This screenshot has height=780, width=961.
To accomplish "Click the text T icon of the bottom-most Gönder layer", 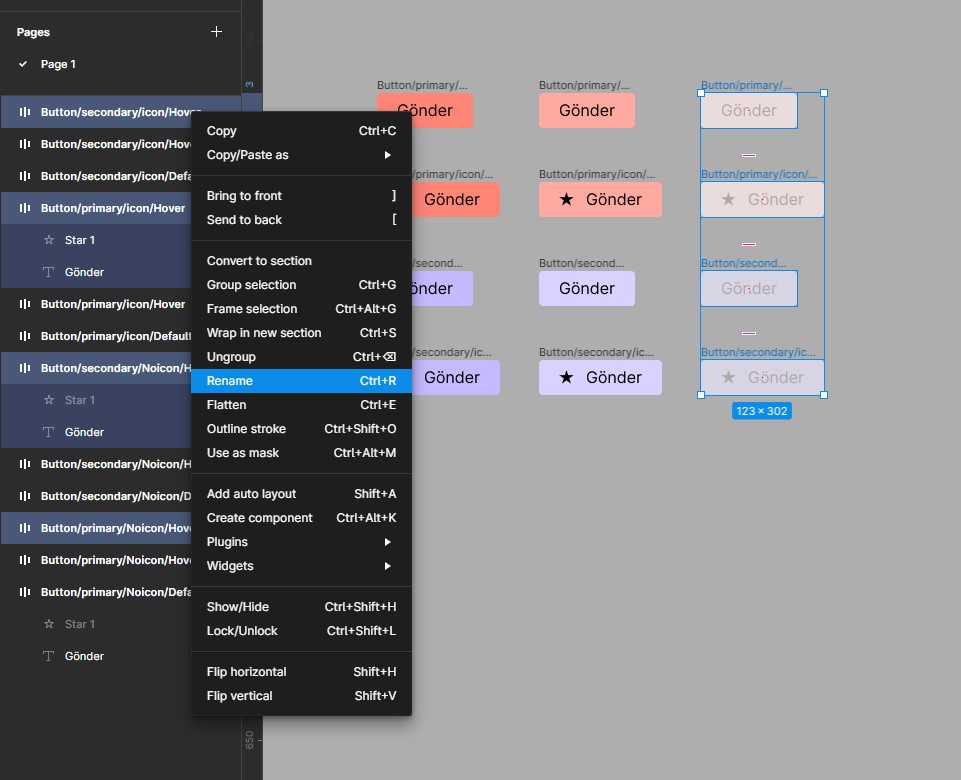I will tap(48, 656).
